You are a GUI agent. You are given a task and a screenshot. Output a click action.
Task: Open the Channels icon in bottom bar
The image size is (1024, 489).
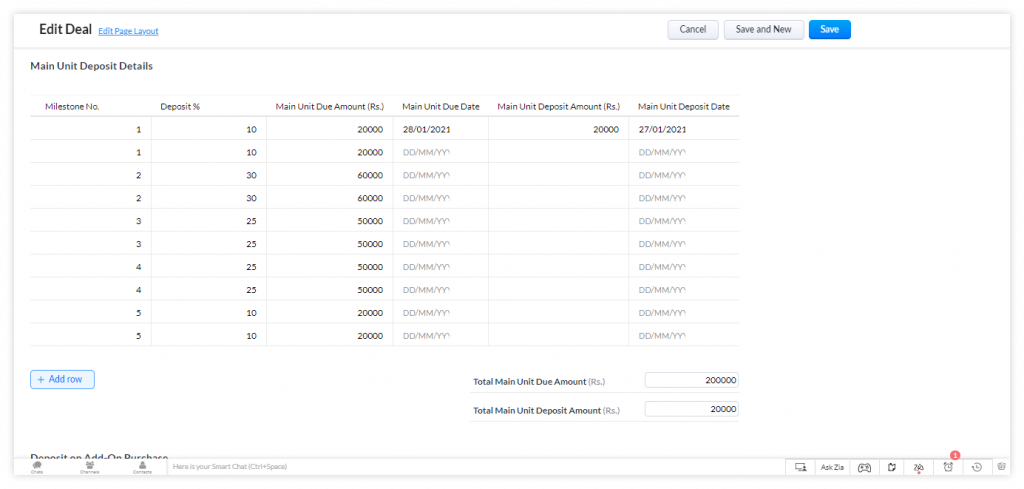(89, 466)
